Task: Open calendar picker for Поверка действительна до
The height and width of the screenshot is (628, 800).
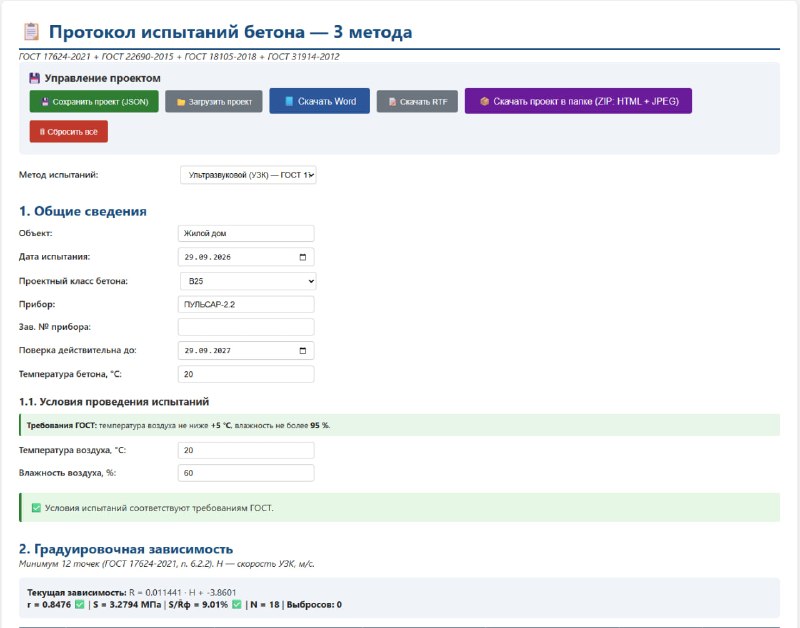Action: (x=303, y=350)
